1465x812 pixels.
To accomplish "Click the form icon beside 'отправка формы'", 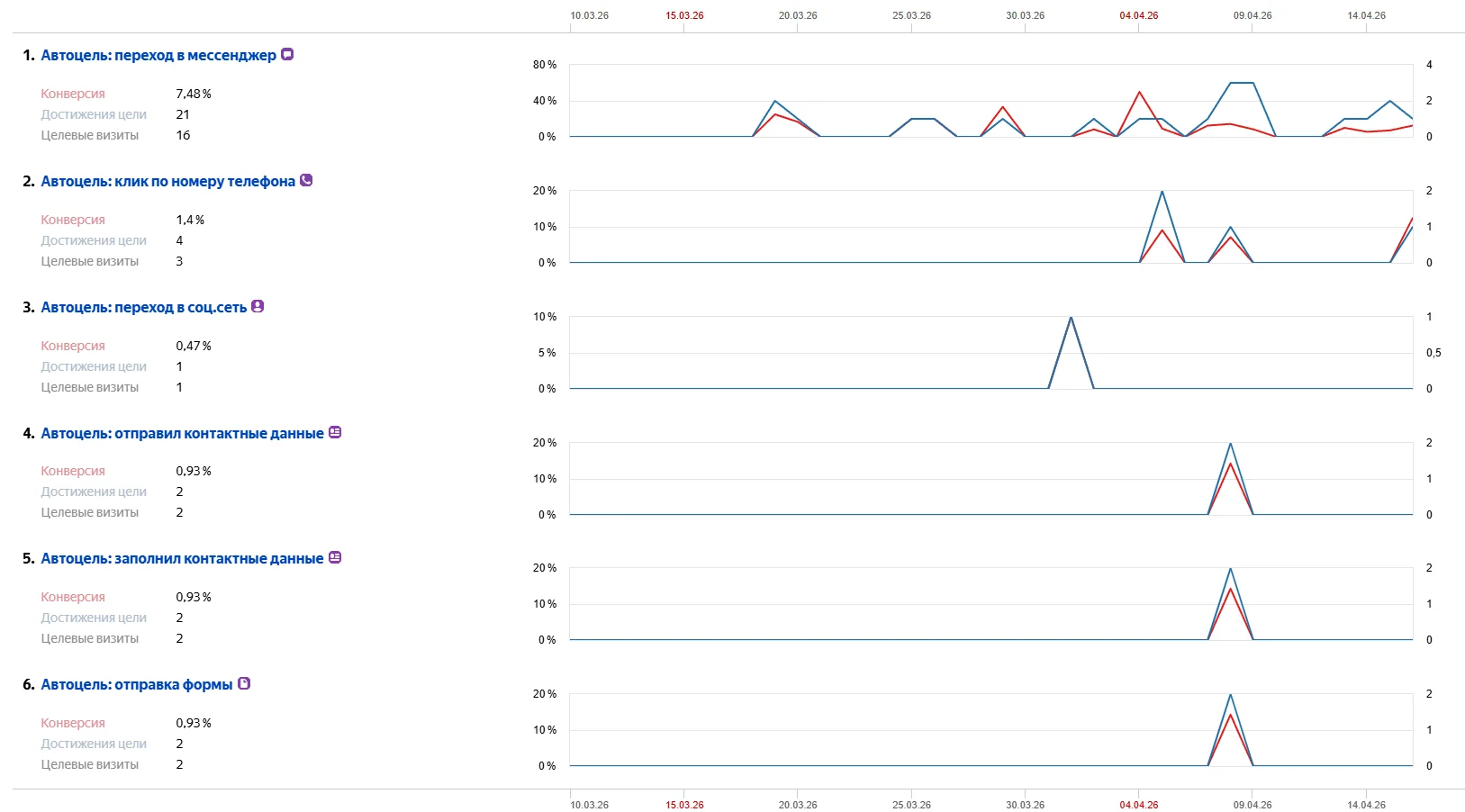I will pos(244,683).
